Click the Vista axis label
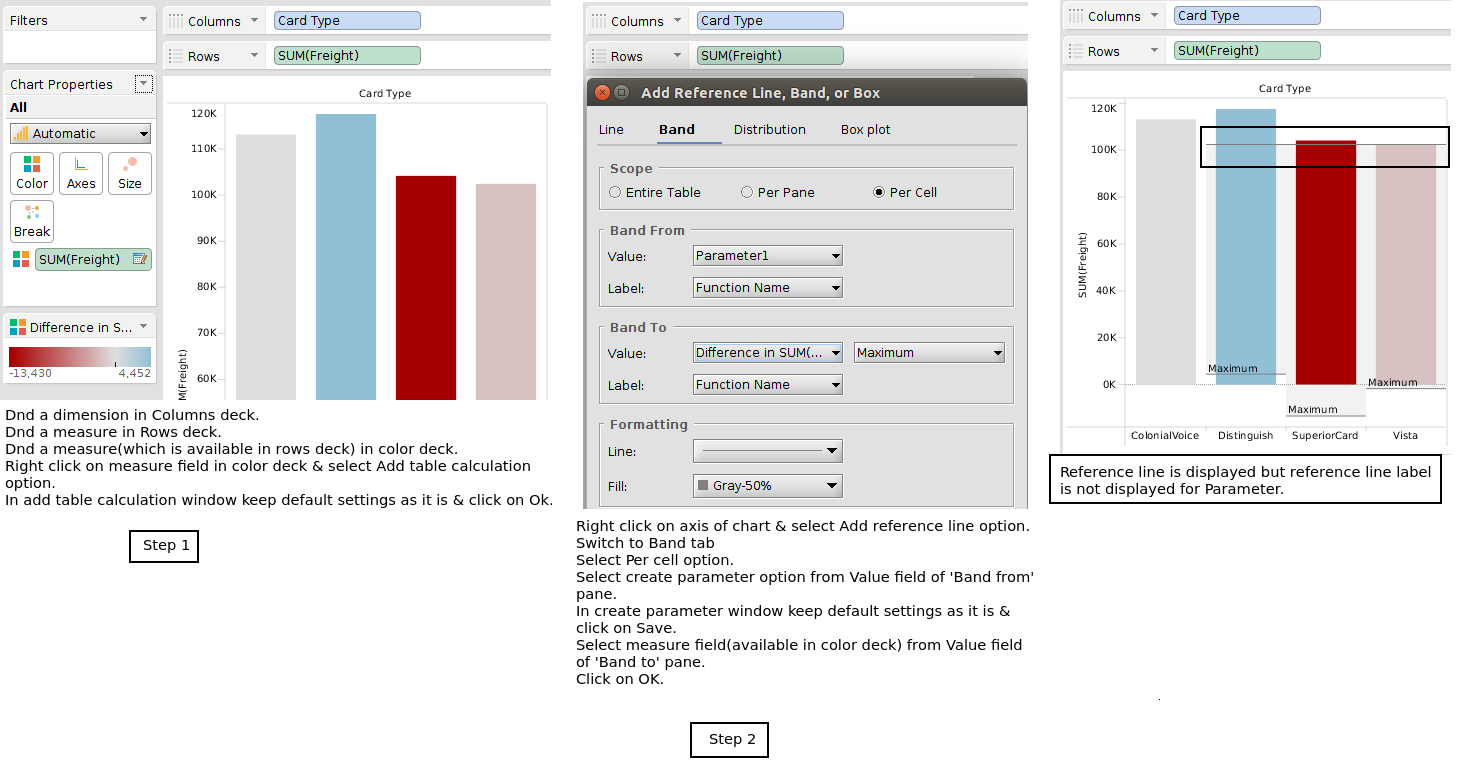This screenshot has width=1459, height=763. (x=1405, y=436)
